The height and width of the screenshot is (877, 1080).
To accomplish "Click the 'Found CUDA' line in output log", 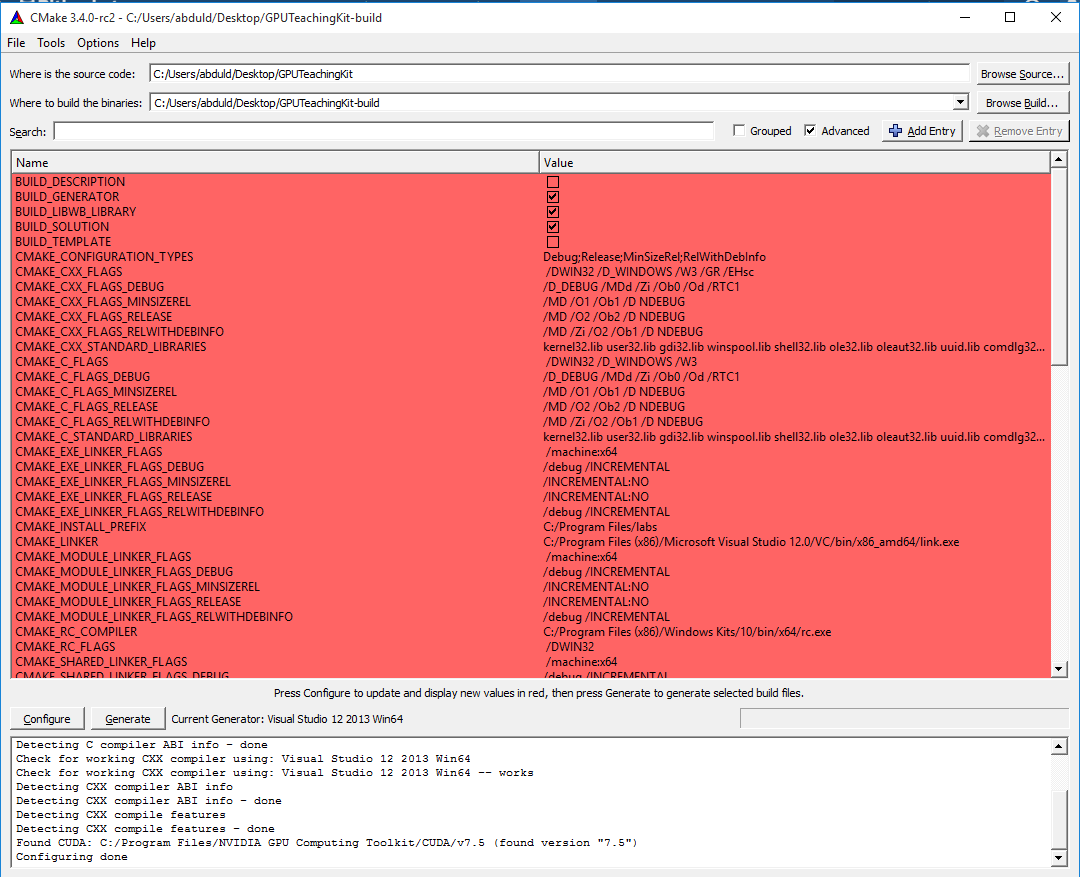I will 326,843.
